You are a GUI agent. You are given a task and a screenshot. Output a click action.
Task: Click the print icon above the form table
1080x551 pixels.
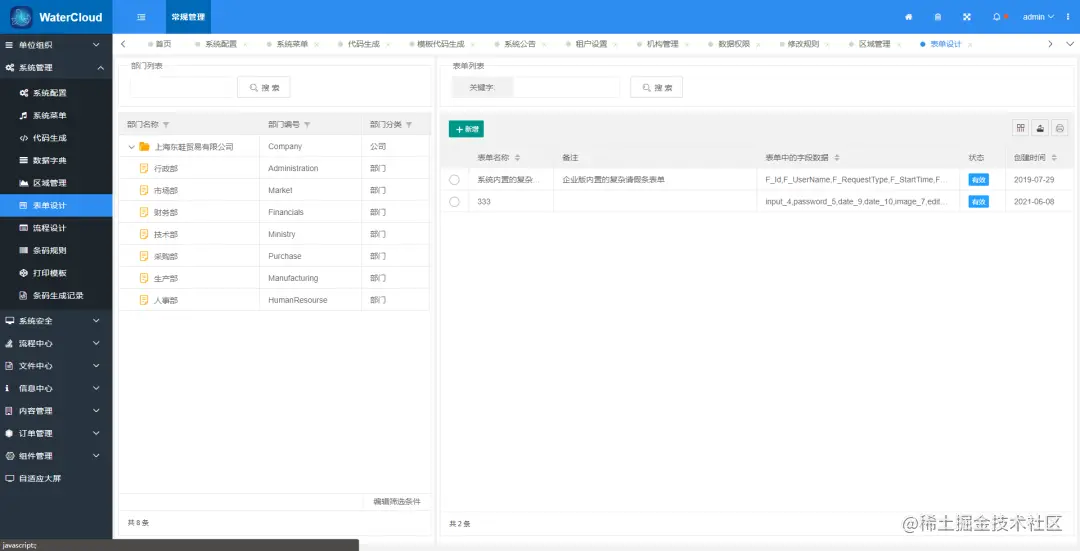[x=1059, y=128]
